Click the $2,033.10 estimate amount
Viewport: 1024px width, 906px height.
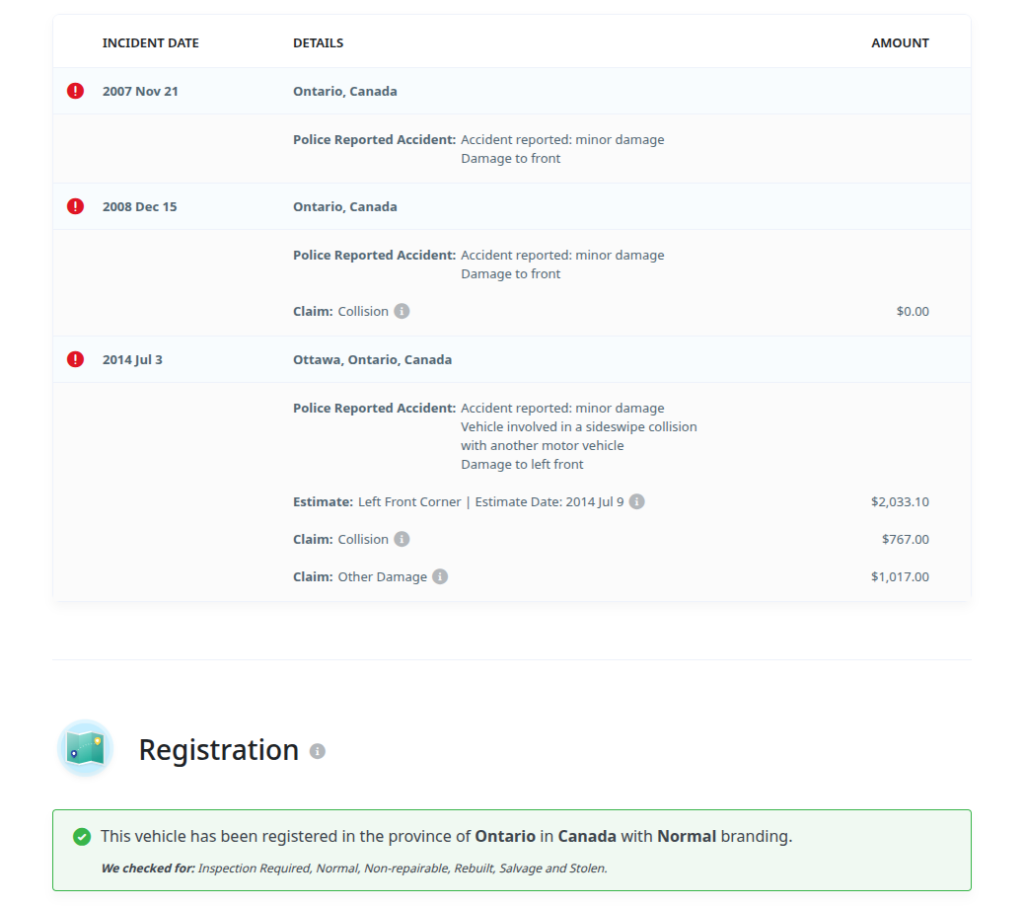click(899, 502)
